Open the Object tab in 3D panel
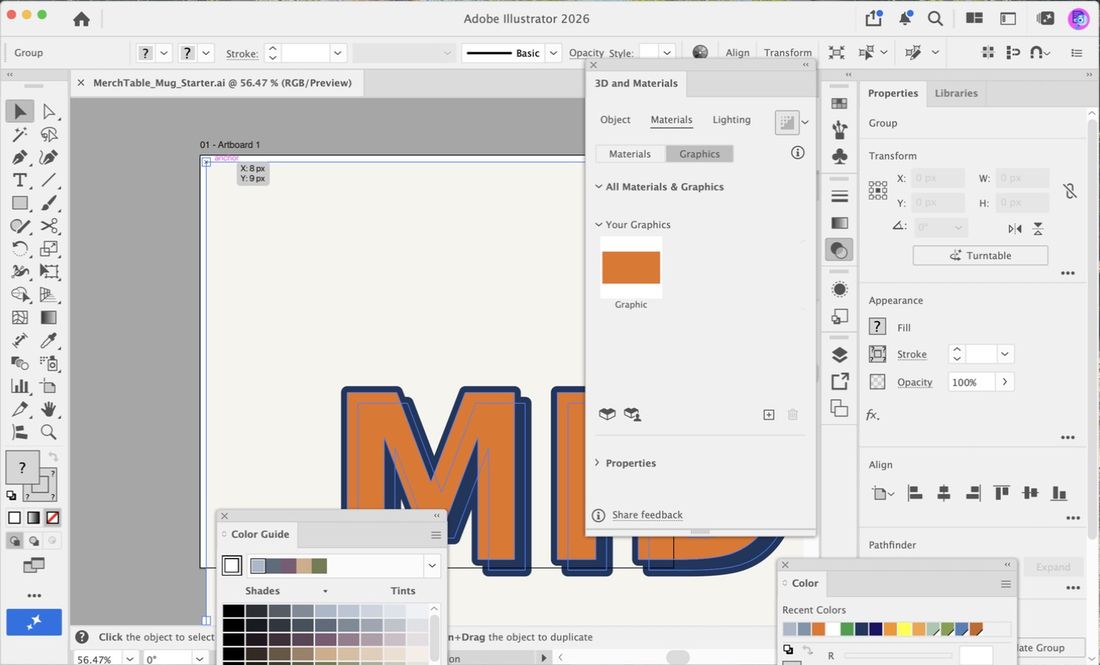Viewport: 1100px width, 665px height. [615, 119]
